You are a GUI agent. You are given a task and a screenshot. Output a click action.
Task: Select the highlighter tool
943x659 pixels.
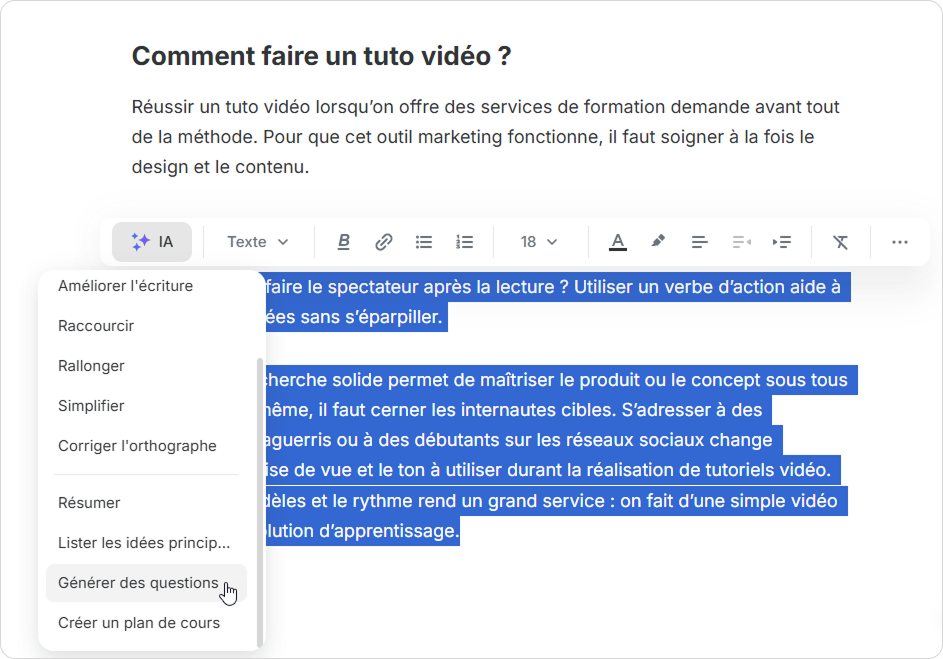click(x=658, y=242)
